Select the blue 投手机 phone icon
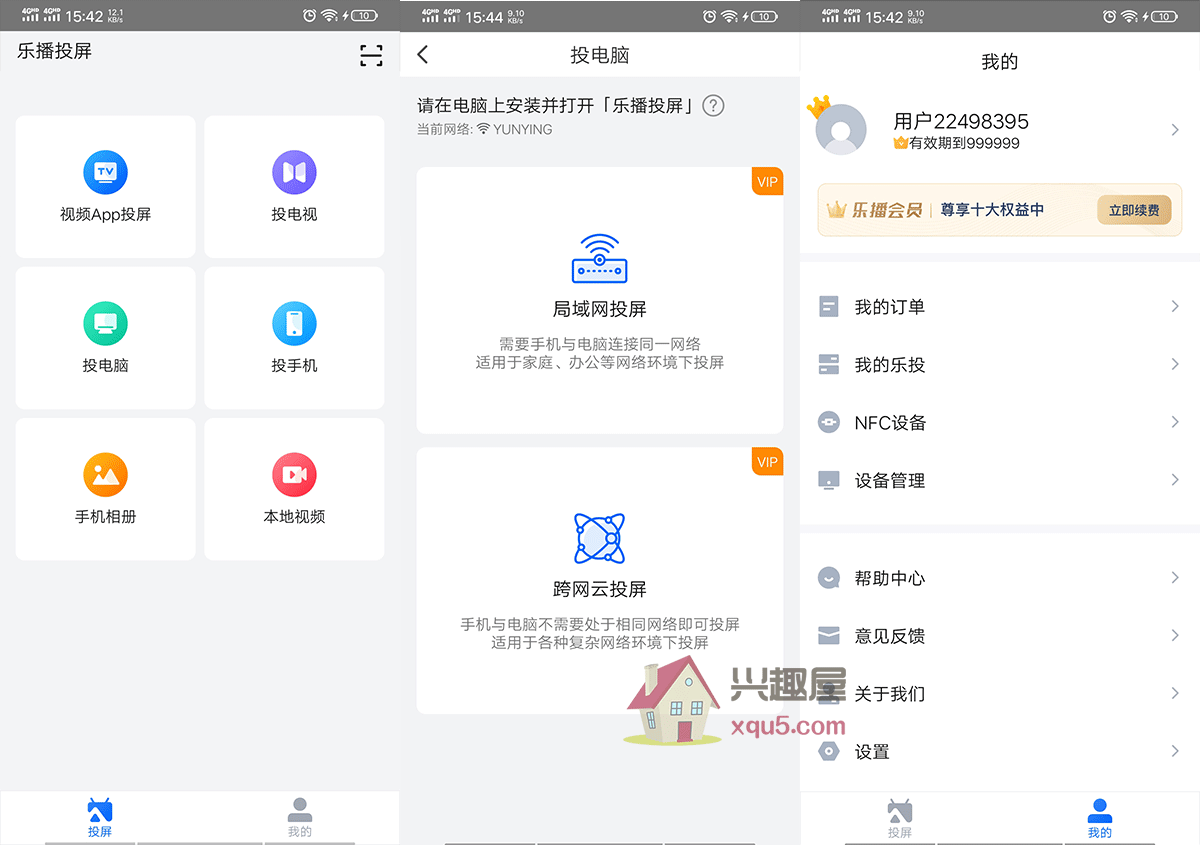The width and height of the screenshot is (1200, 845). click(x=294, y=323)
